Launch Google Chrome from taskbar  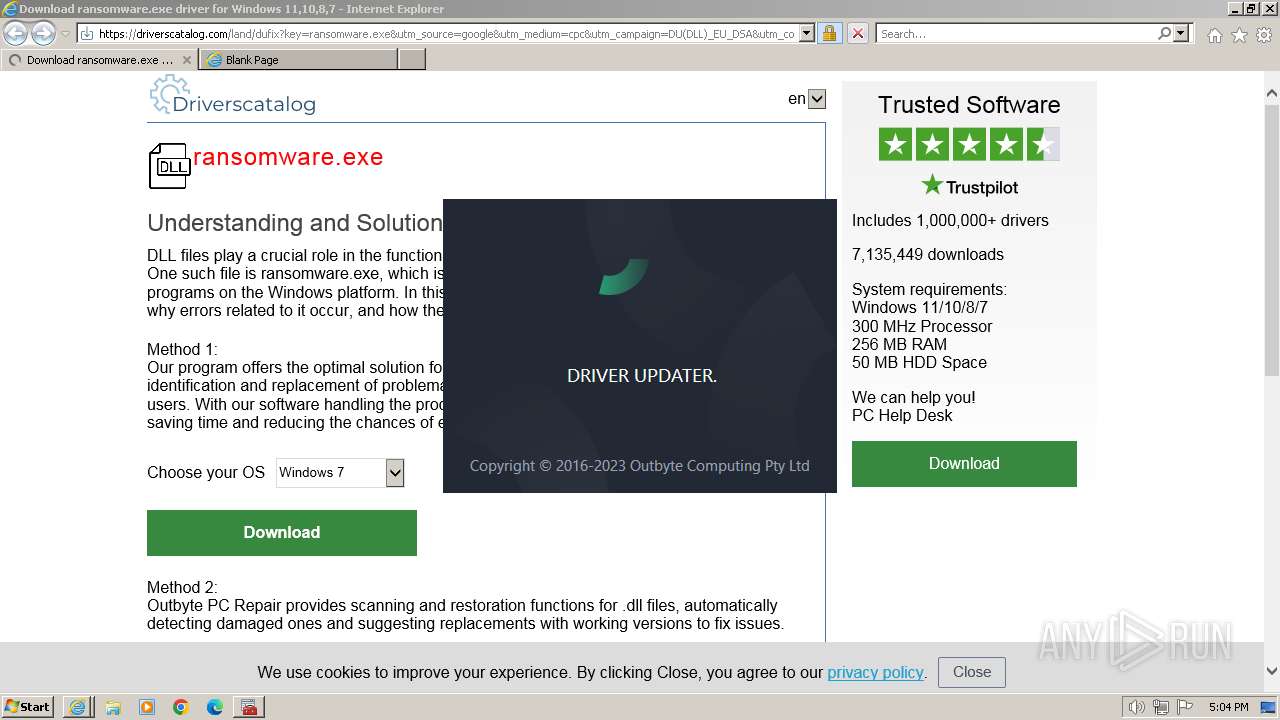click(x=181, y=707)
